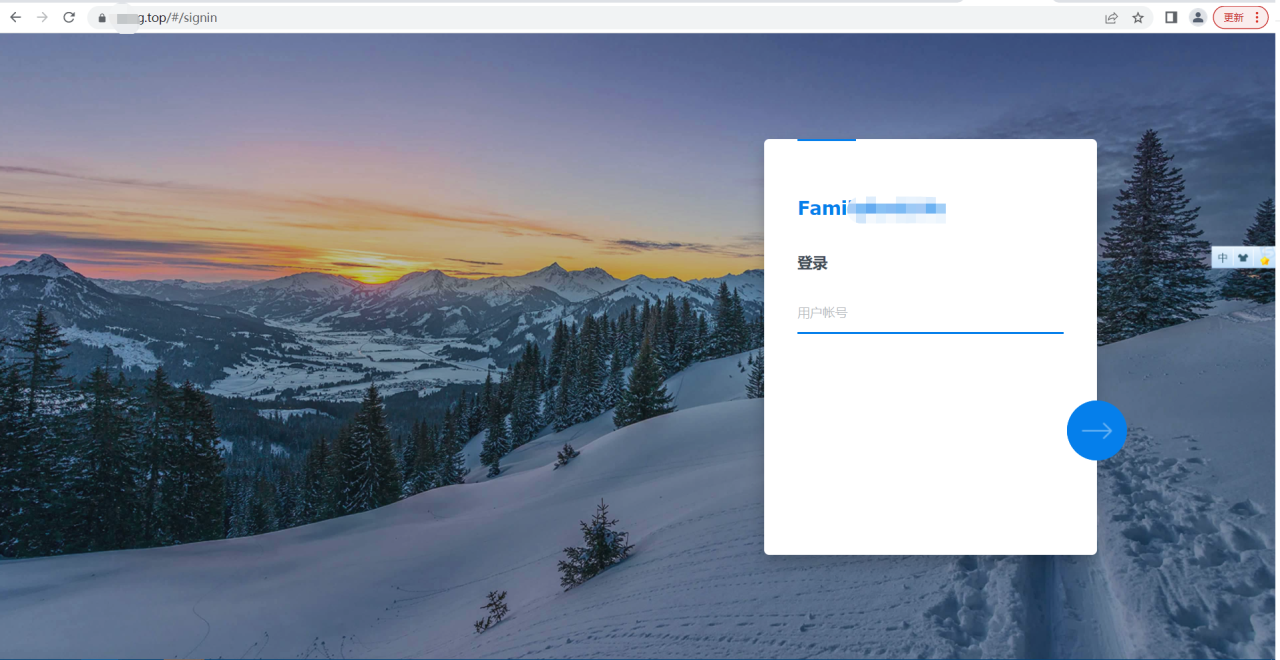
Task: Click the 登录 heading text
Action: coord(812,263)
